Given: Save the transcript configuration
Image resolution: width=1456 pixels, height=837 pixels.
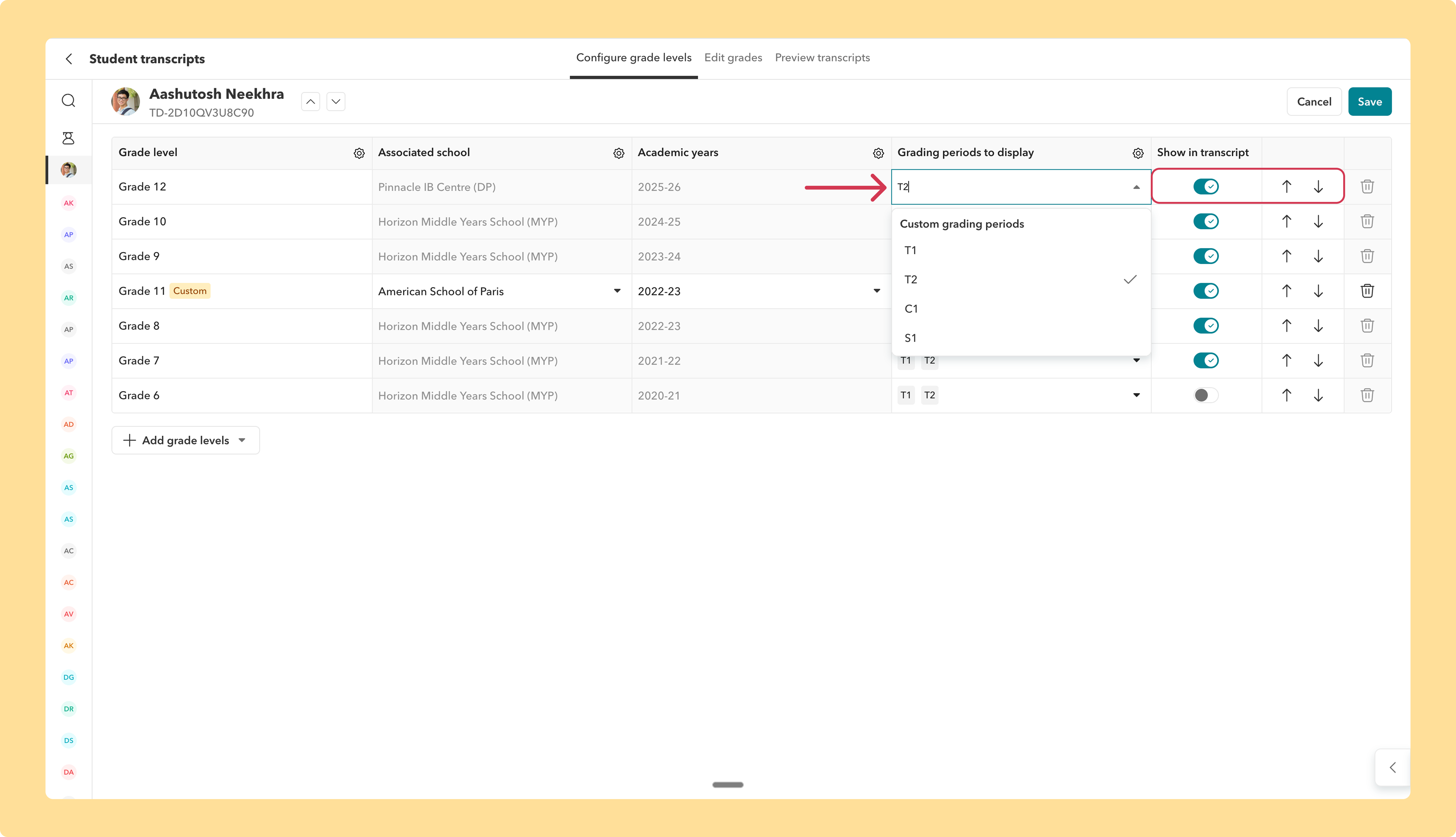Looking at the screenshot, I should pyautogui.click(x=1370, y=102).
